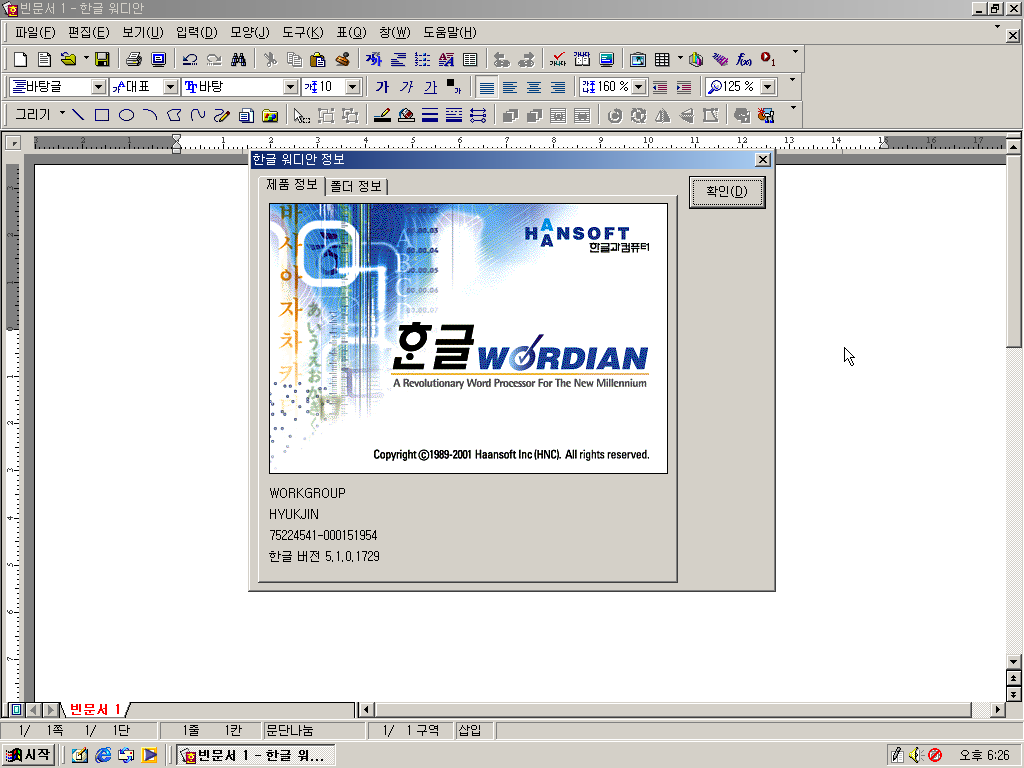1024x768 pixels.
Task: Expand the 125 % zoom dropdown
Action: [x=767, y=87]
